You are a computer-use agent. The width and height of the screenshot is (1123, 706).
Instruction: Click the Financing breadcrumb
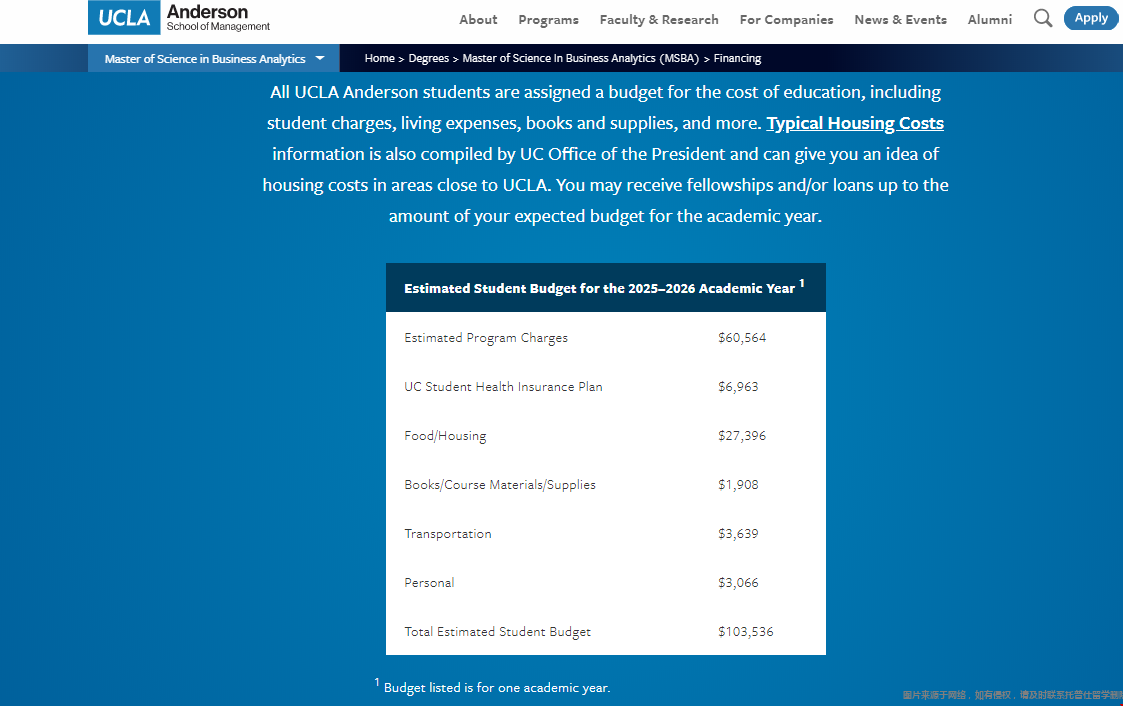[737, 59]
